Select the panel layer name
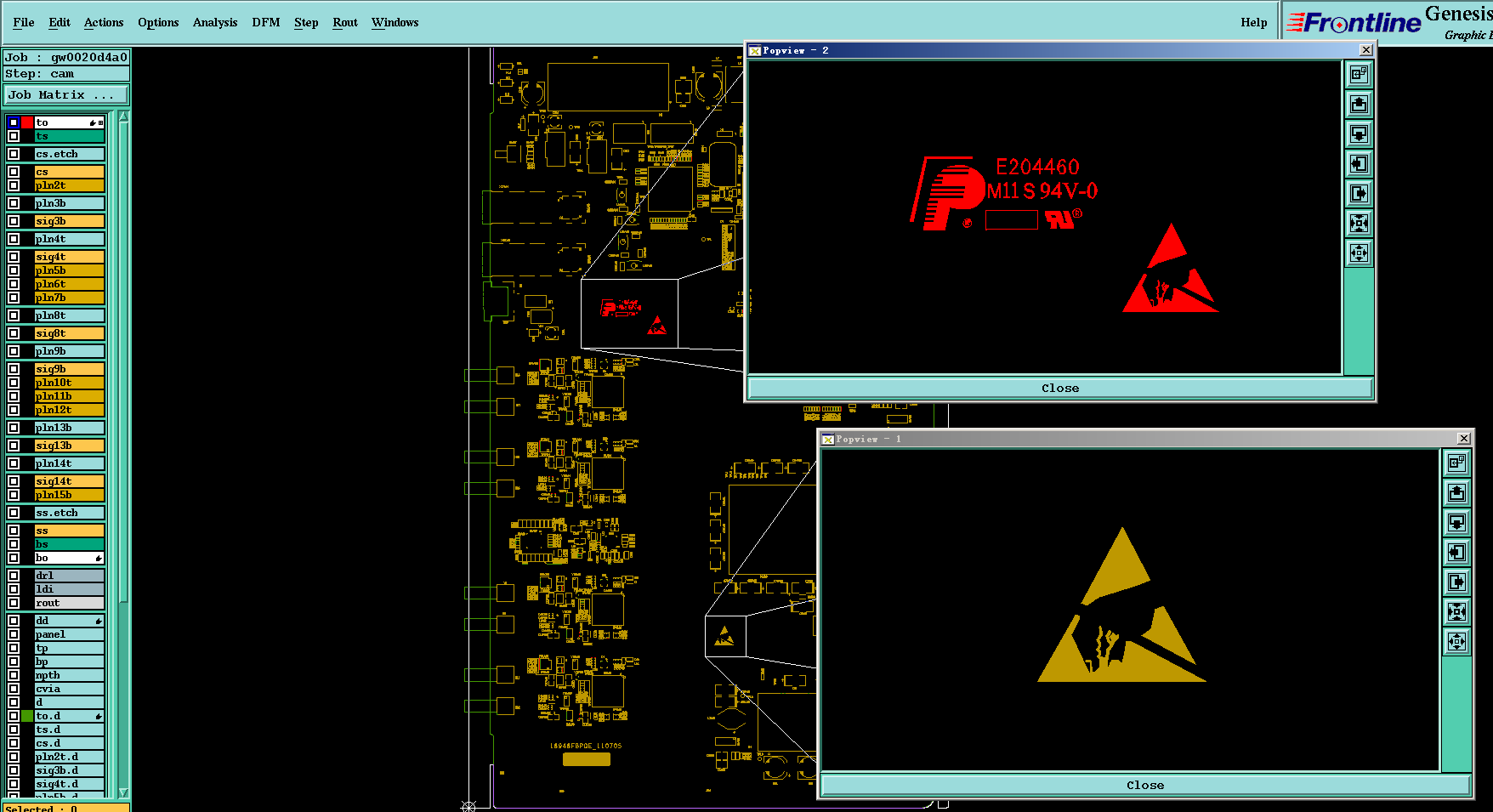The height and width of the screenshot is (812, 1493). click(x=70, y=634)
